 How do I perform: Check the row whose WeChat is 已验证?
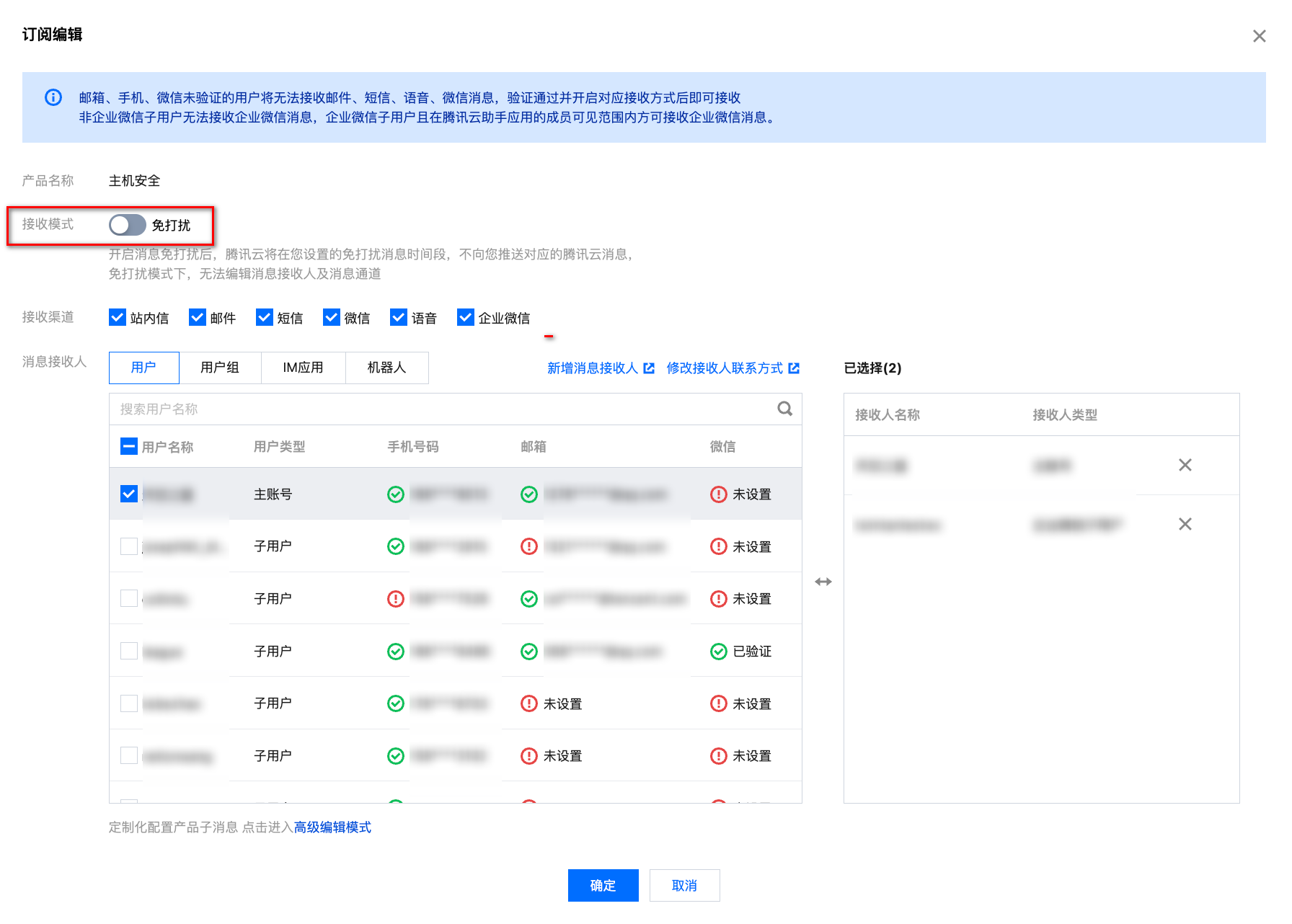click(x=129, y=651)
